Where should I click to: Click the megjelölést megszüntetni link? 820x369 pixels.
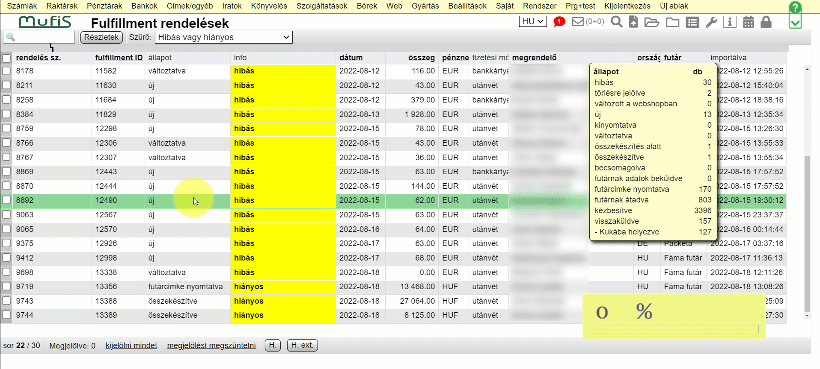pyautogui.click(x=211, y=345)
